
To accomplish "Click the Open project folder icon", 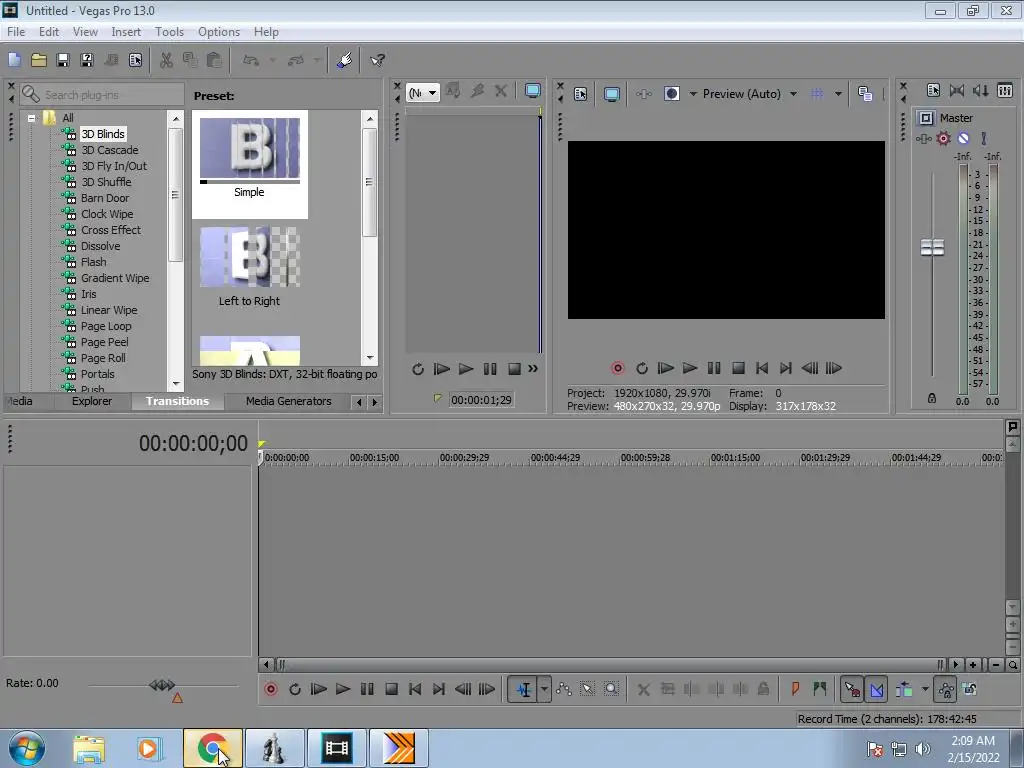I will click(39, 60).
